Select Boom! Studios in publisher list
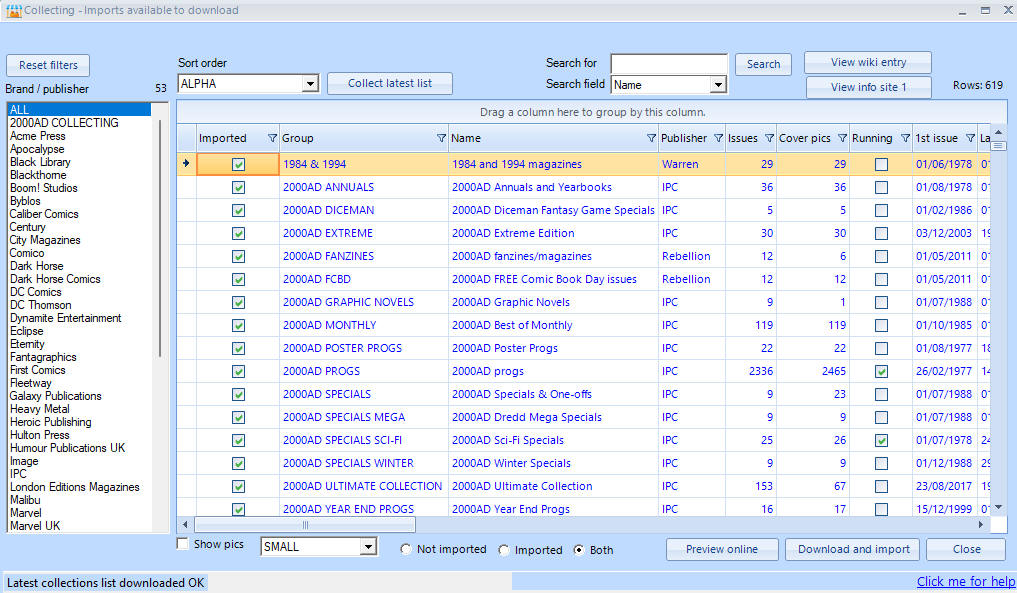The height and width of the screenshot is (593, 1017). pos(43,188)
